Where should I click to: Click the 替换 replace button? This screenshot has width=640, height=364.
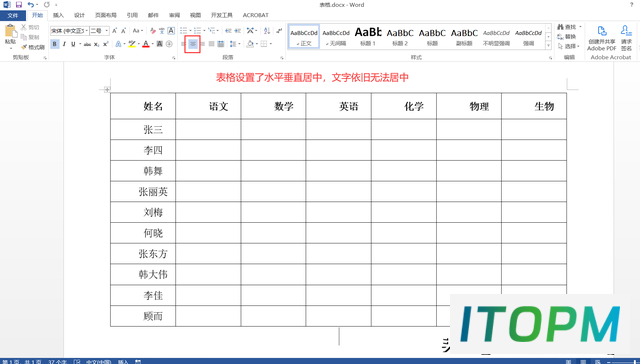[x=567, y=37]
